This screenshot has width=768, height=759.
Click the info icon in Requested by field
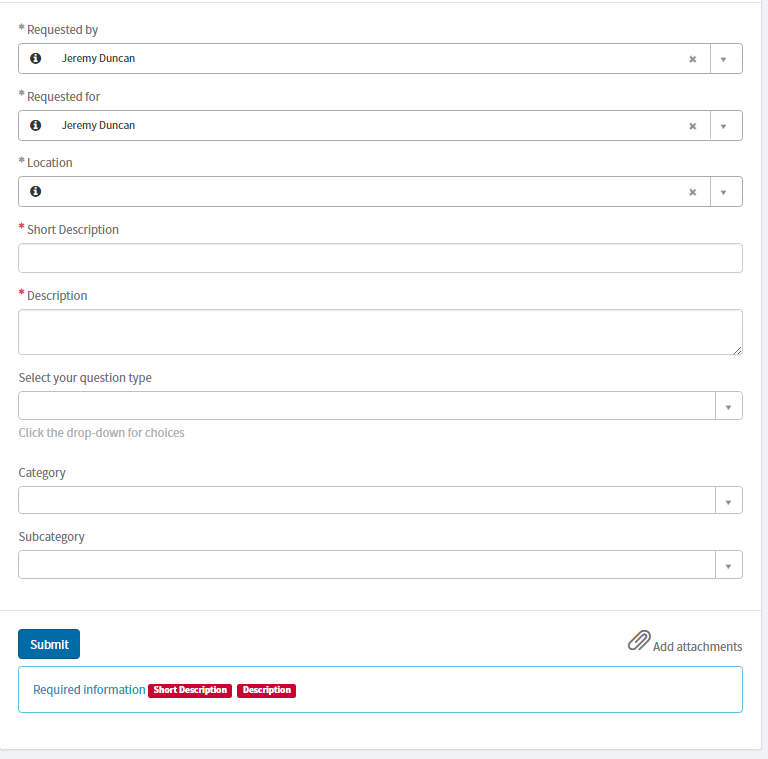pos(35,58)
